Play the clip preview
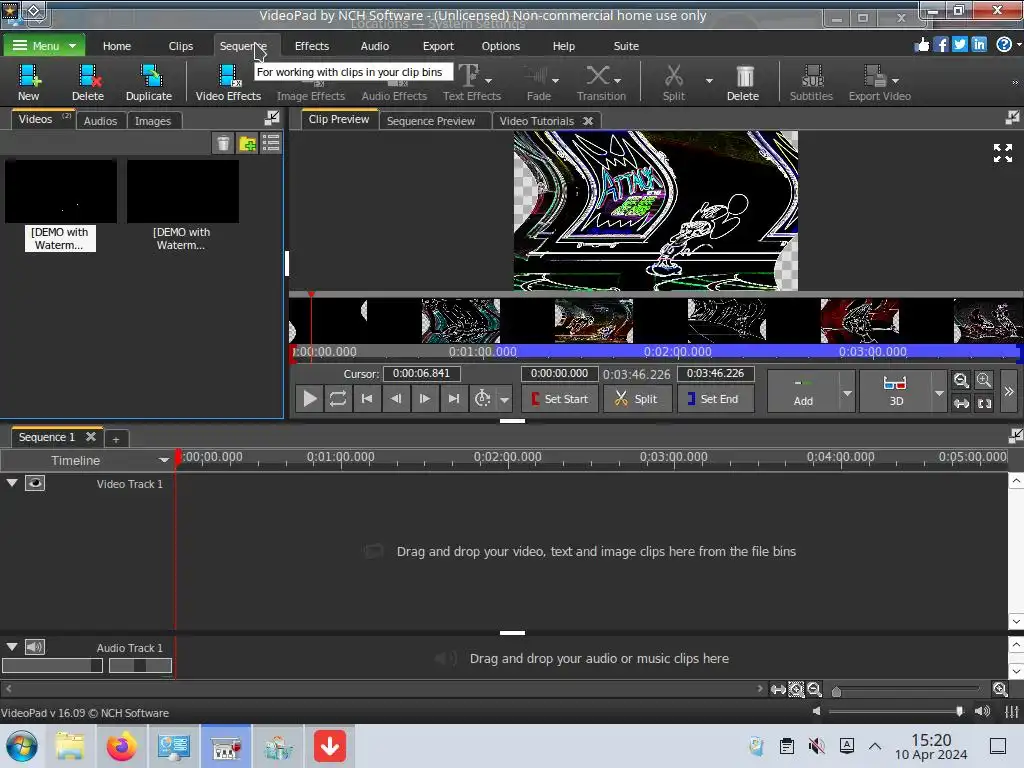 [310, 398]
